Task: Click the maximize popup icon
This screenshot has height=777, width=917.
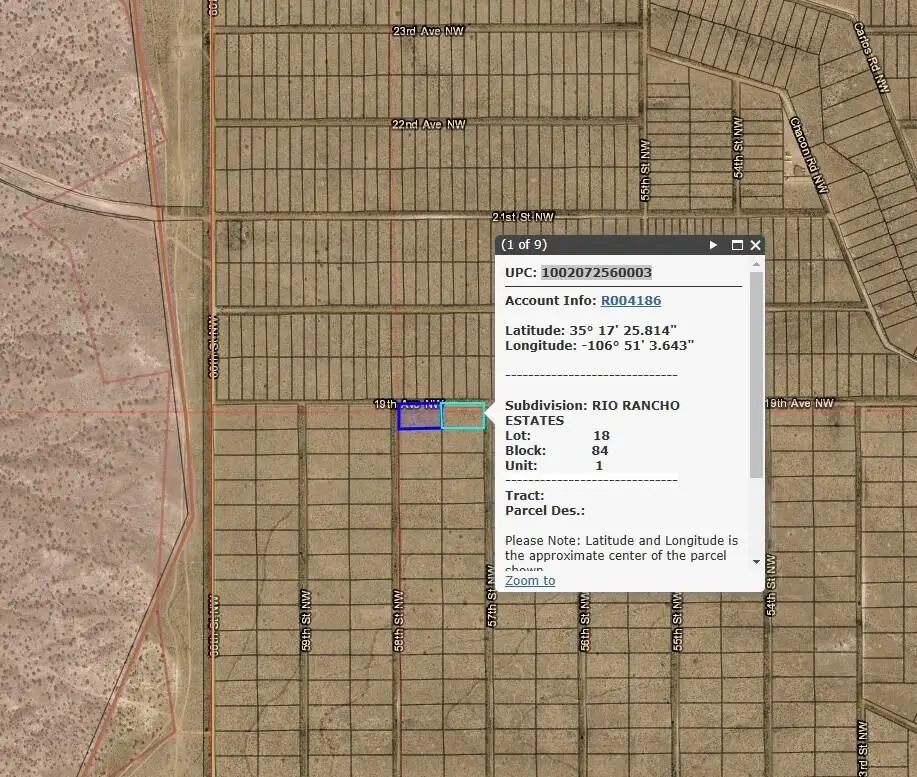Action: [736, 244]
